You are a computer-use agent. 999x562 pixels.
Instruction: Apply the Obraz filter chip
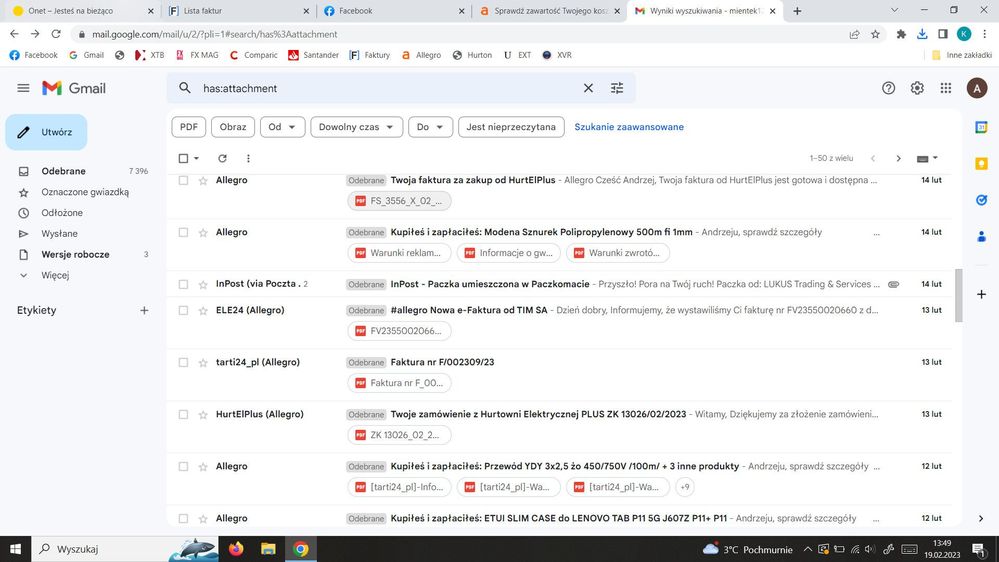click(233, 127)
